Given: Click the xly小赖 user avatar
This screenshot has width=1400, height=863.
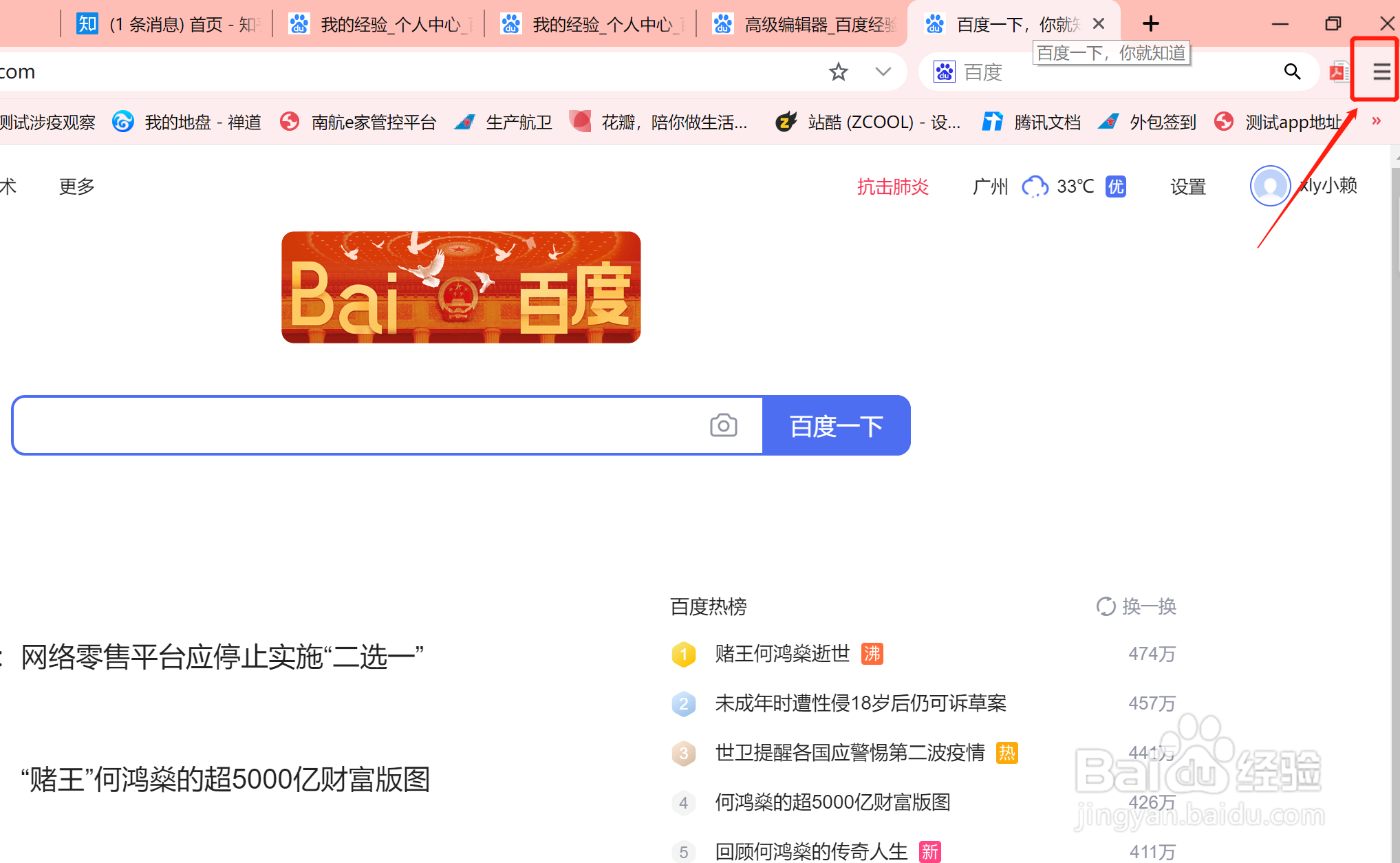Looking at the screenshot, I should pos(1269,186).
